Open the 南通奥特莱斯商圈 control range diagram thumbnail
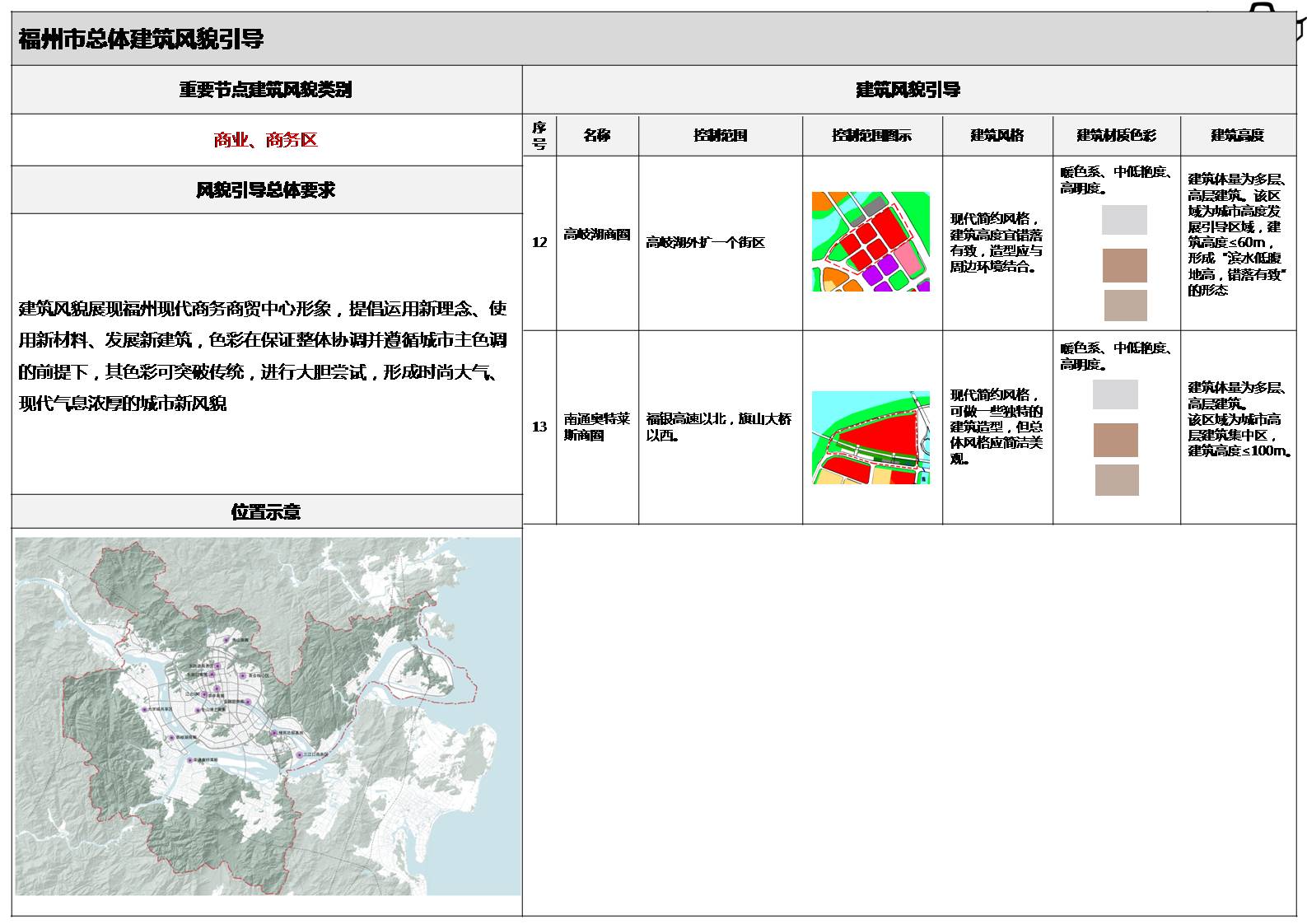Image resolution: width=1307 pixels, height=924 pixels. coord(871,437)
